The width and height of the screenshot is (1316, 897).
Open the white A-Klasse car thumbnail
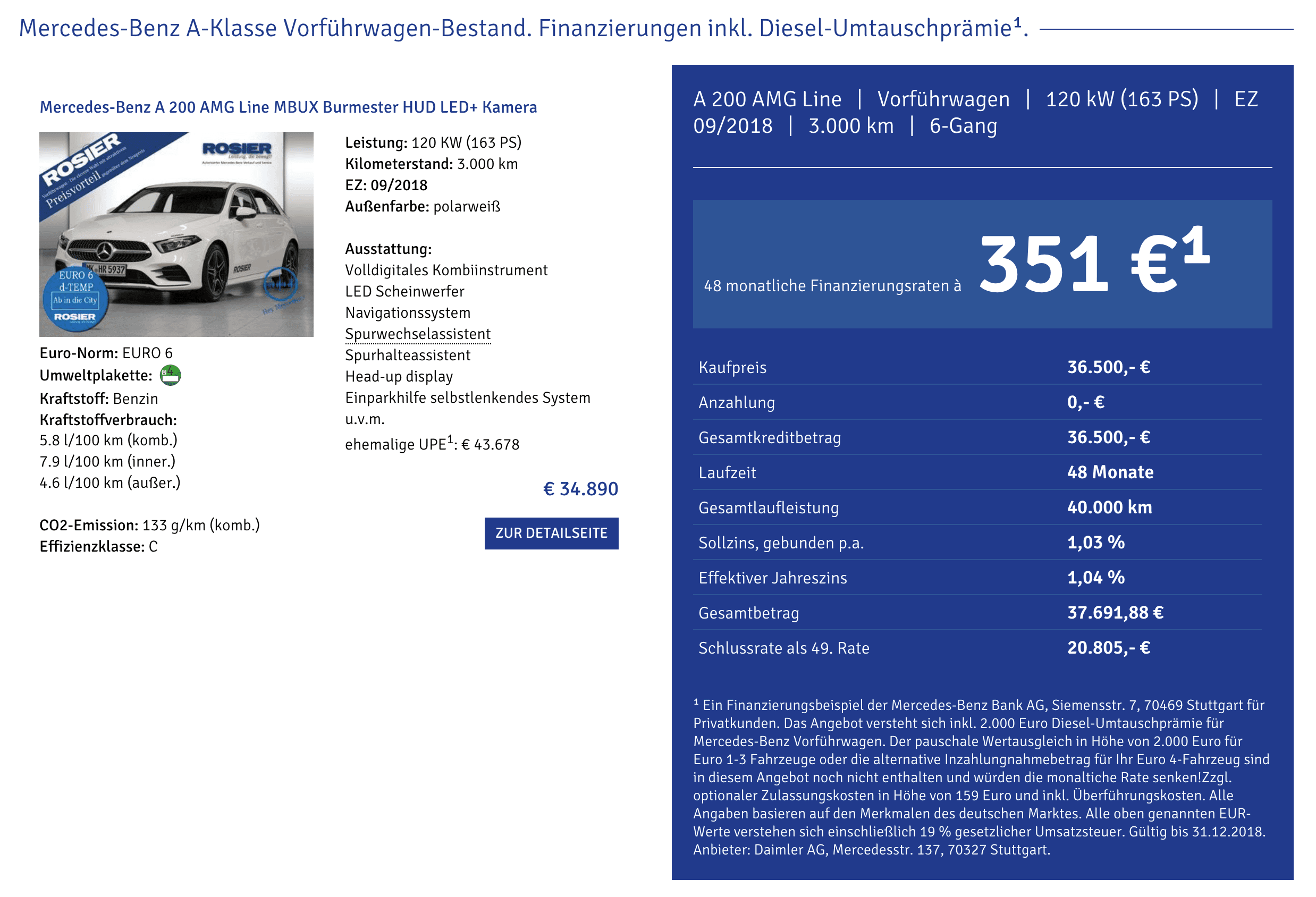(x=176, y=234)
